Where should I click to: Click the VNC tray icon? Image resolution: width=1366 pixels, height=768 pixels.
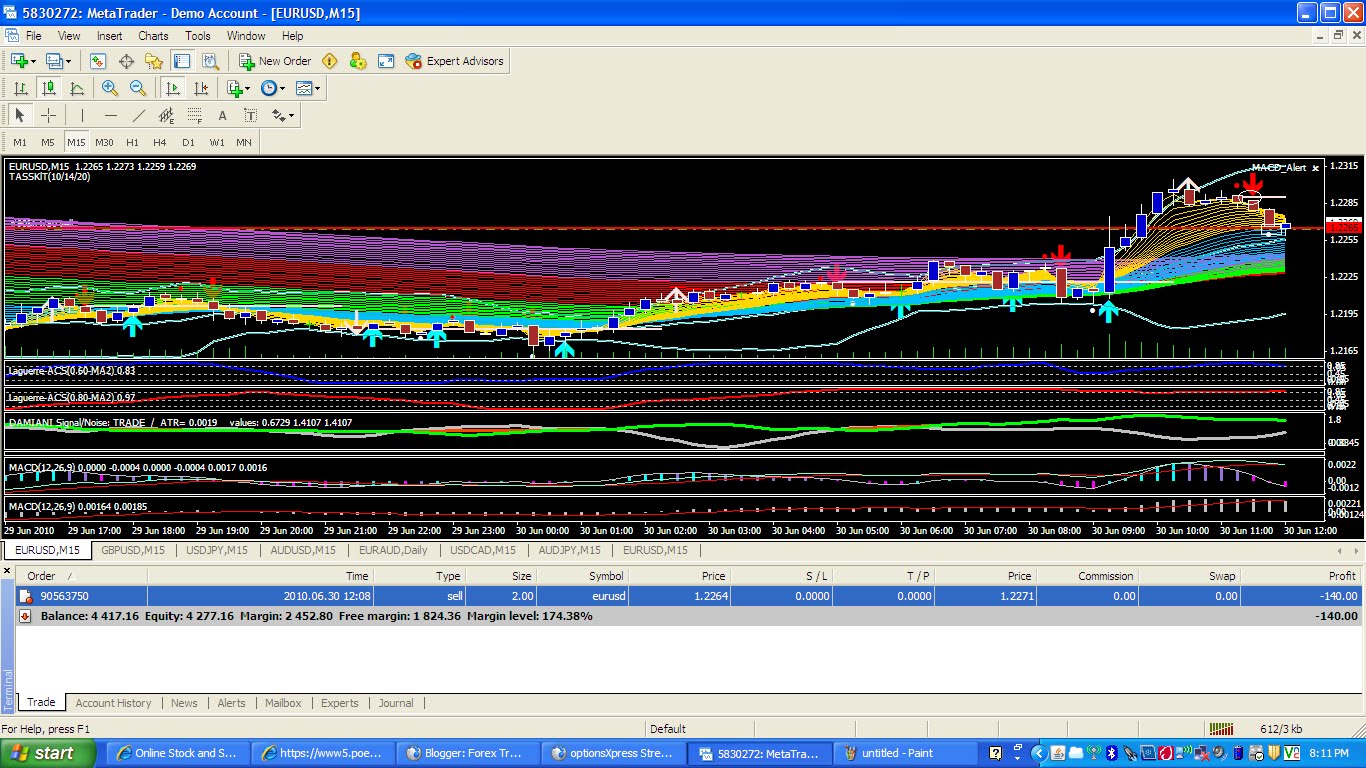point(1291,753)
